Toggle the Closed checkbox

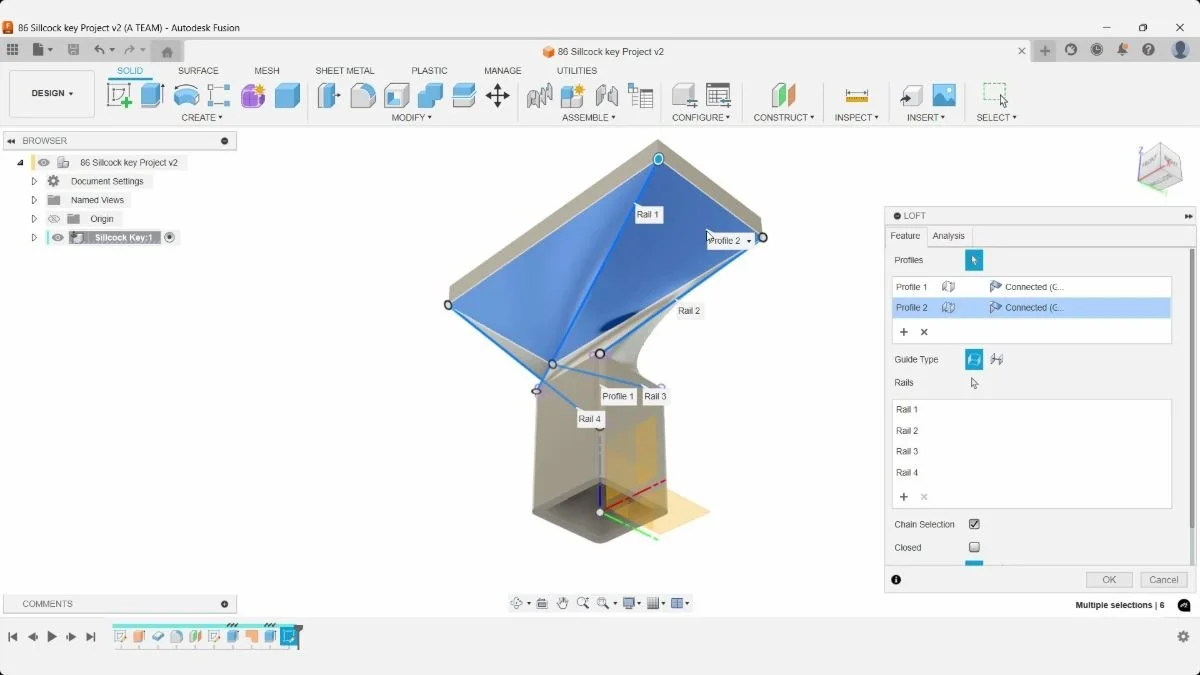[974, 547]
